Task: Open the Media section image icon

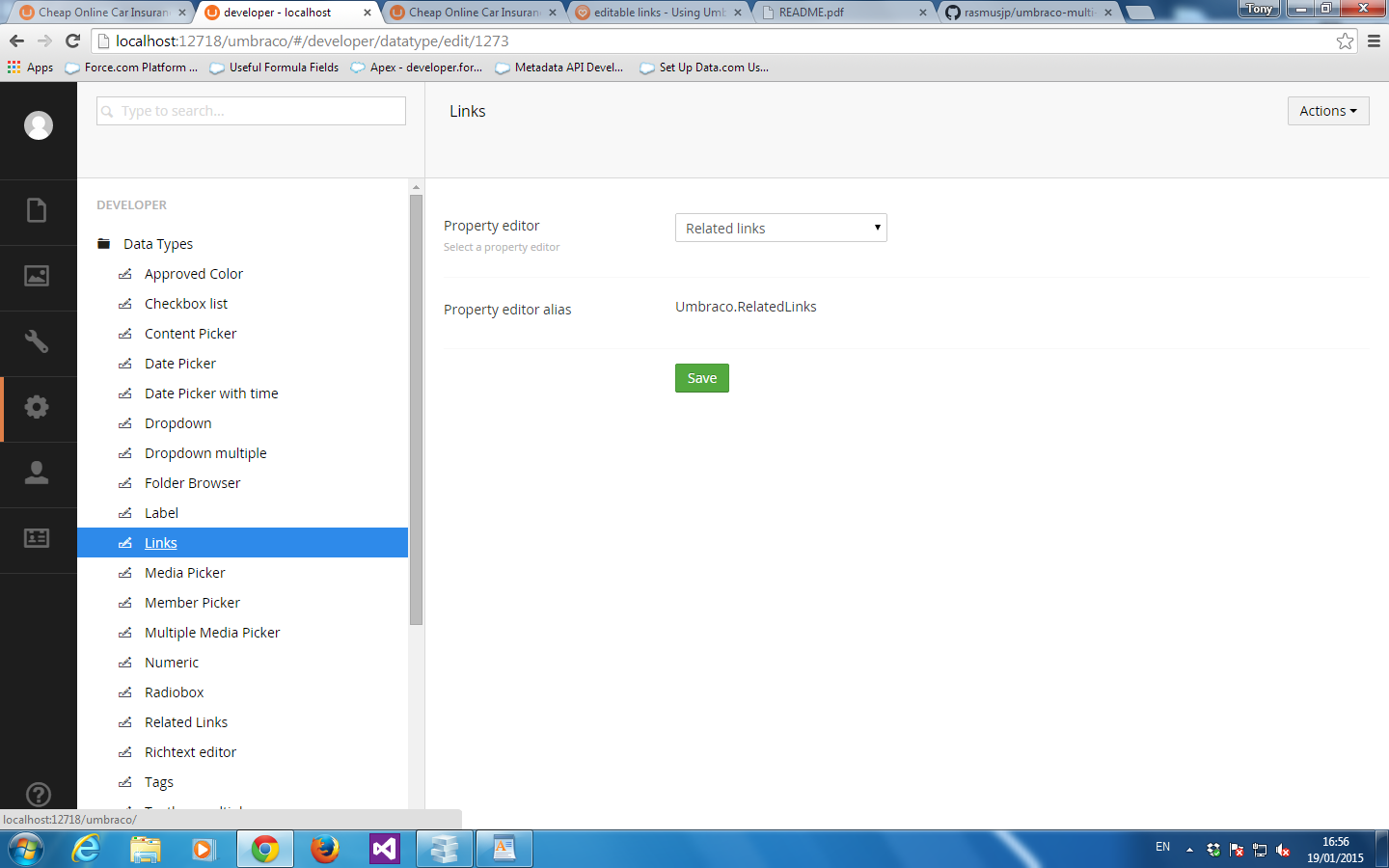Action: pyautogui.click(x=37, y=276)
